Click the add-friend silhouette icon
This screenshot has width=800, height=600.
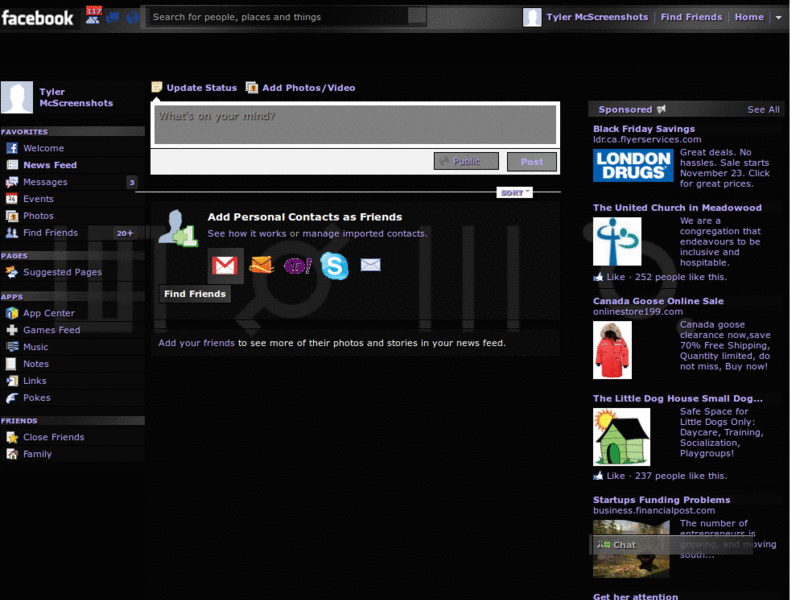point(177,228)
